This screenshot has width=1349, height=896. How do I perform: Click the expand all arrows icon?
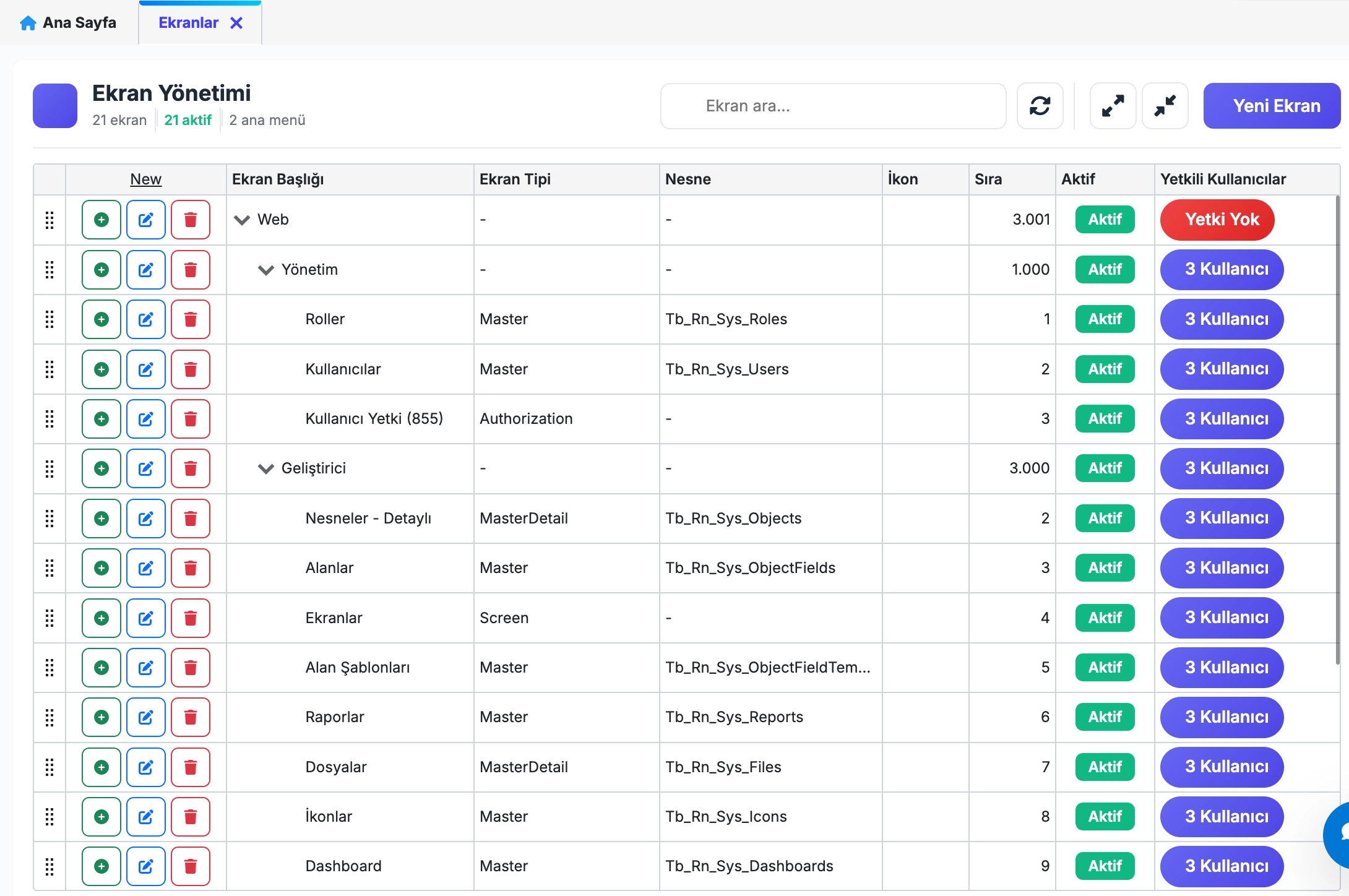tap(1113, 106)
